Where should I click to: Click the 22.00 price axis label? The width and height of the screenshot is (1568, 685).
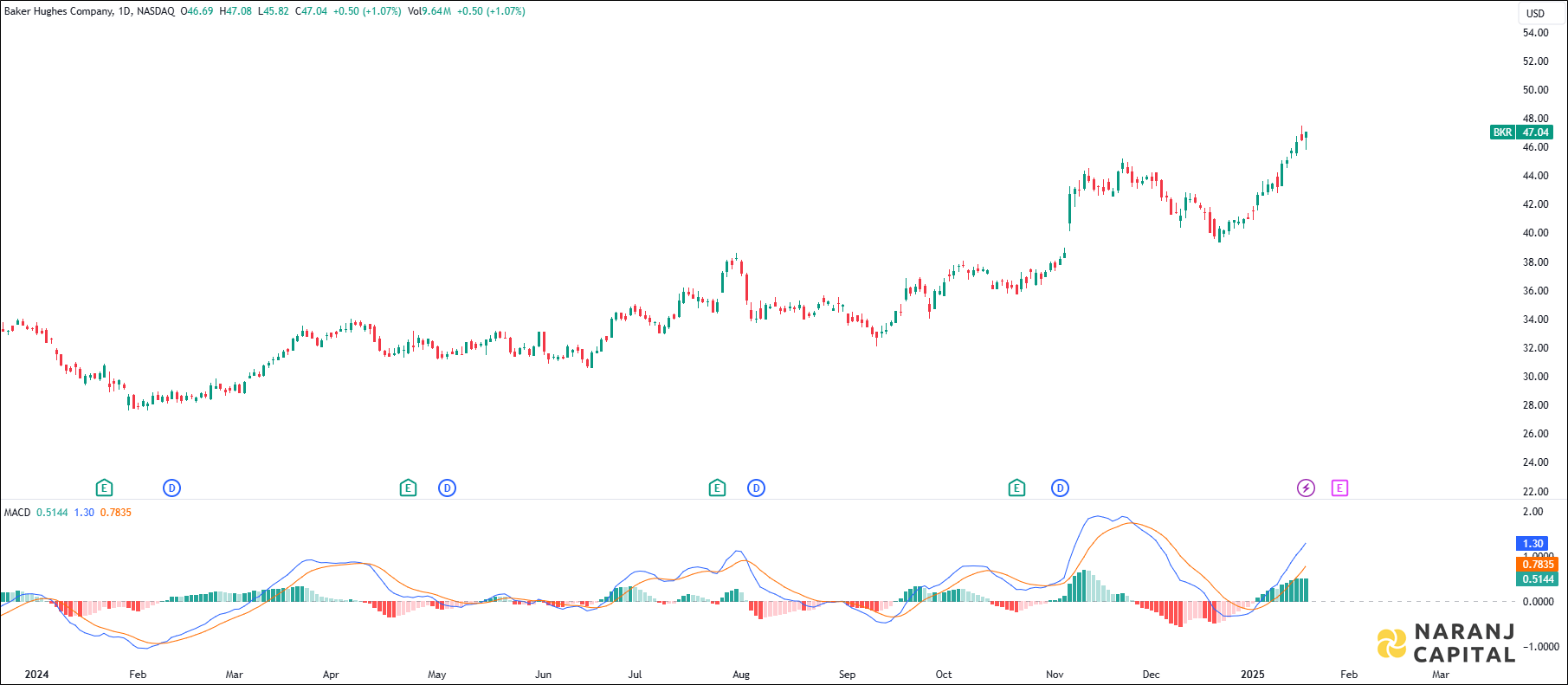[1536, 492]
